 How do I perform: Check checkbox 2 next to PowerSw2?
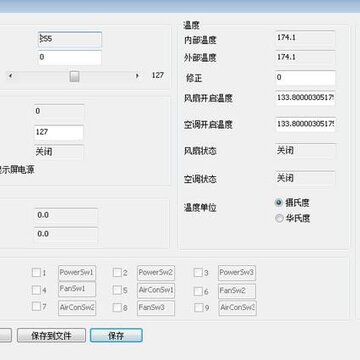pos(117,273)
